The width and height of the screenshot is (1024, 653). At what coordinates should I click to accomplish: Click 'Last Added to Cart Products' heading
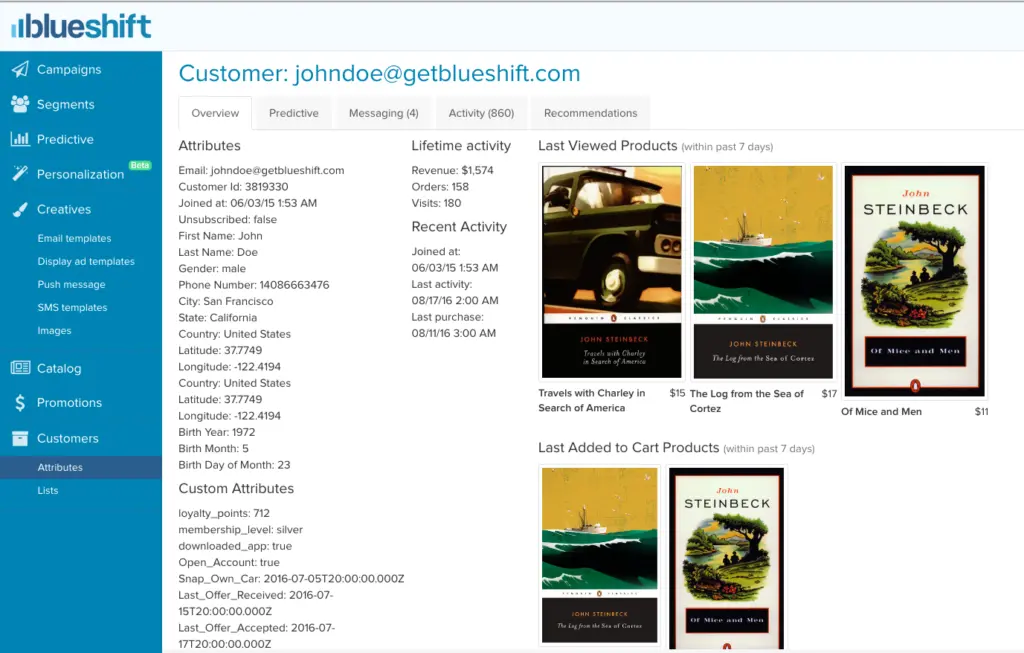(628, 447)
